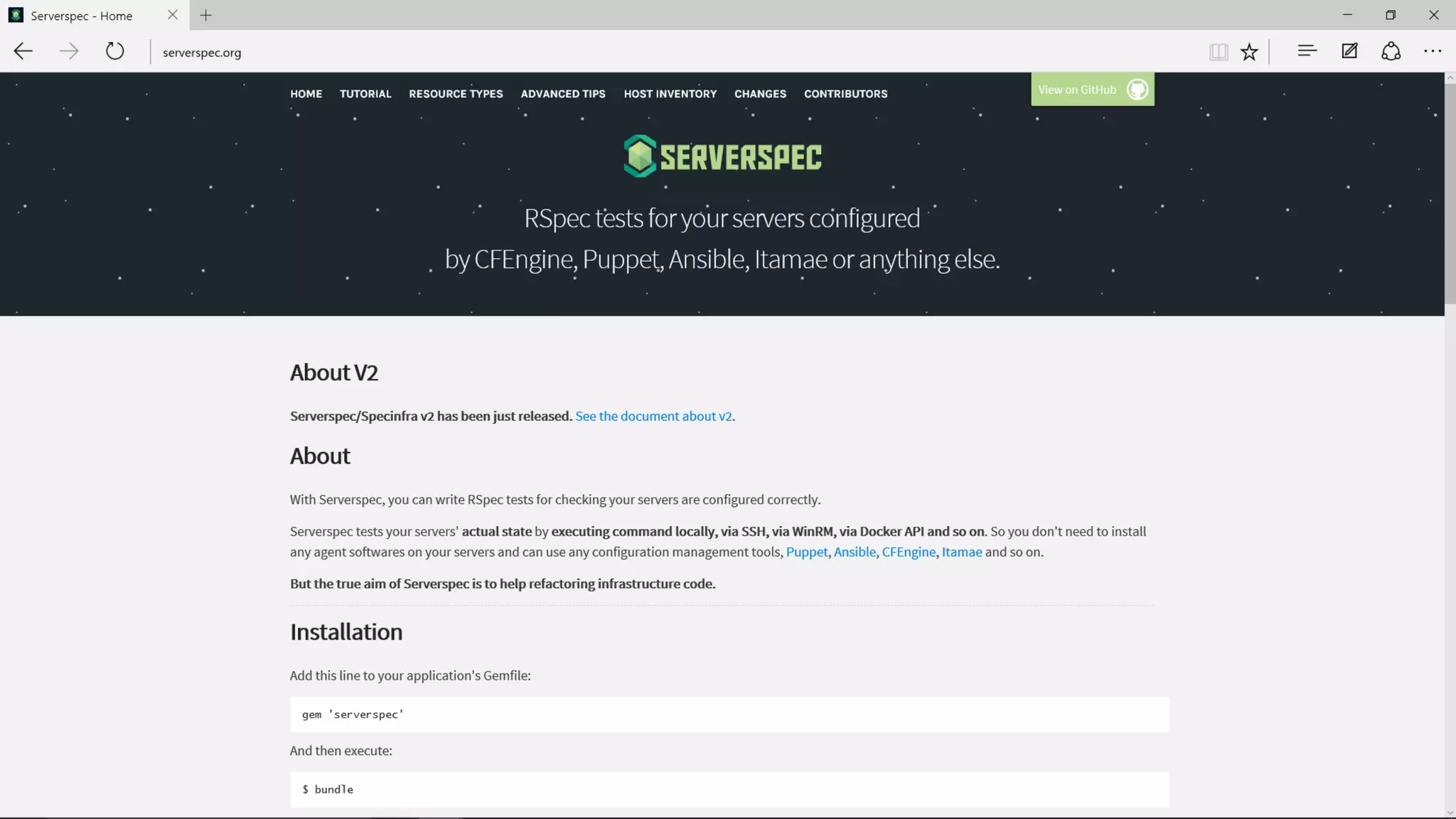This screenshot has height=819, width=1456.
Task: Reload the page with refresh icon
Action: click(x=114, y=51)
